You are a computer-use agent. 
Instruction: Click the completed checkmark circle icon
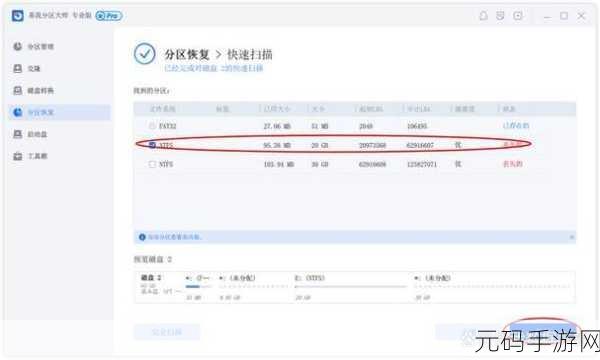click(x=145, y=54)
